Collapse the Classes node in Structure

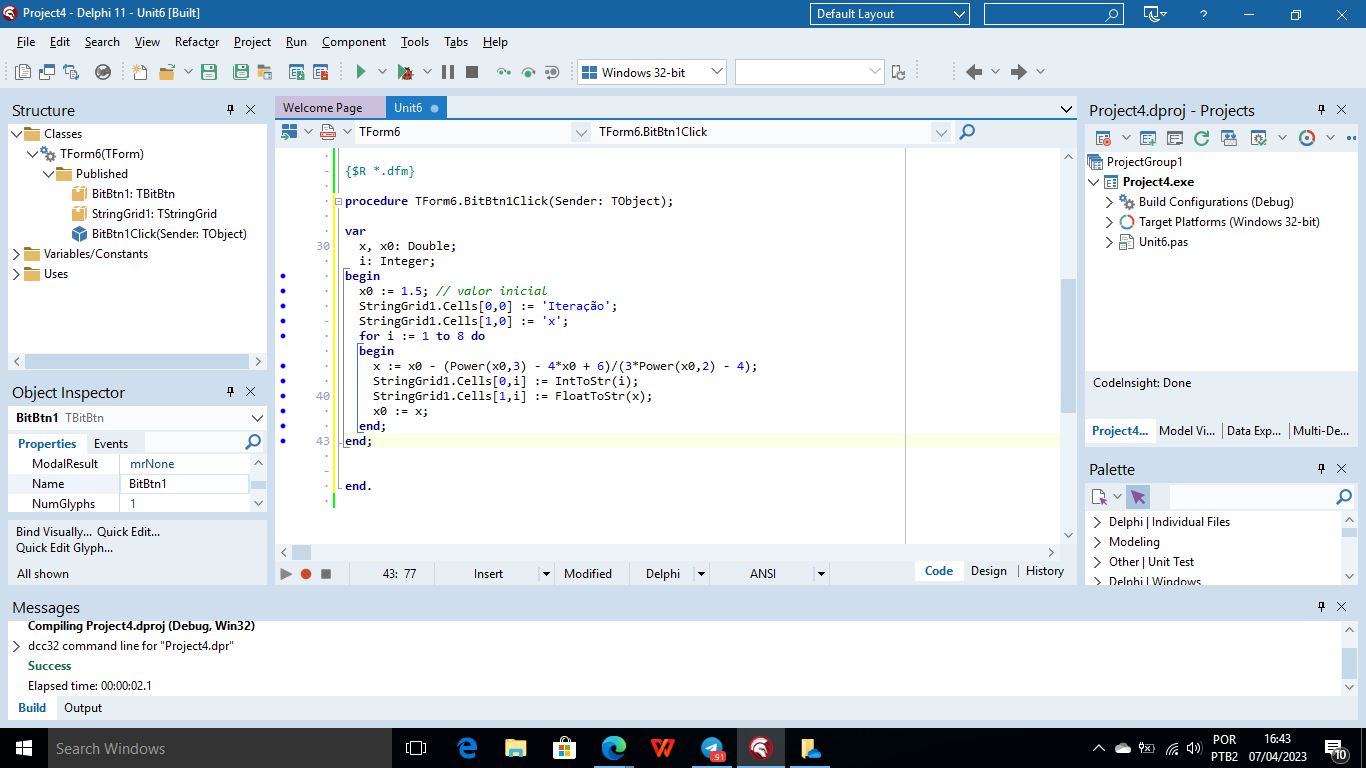click(x=17, y=134)
